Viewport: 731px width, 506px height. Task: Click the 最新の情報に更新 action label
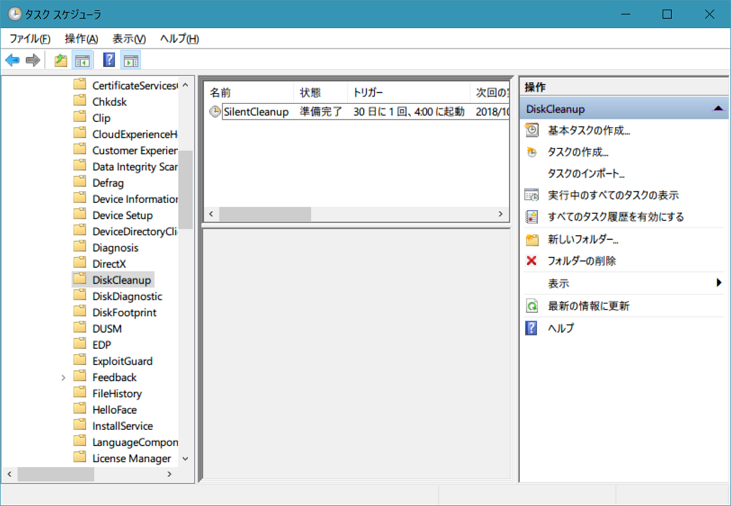589,306
